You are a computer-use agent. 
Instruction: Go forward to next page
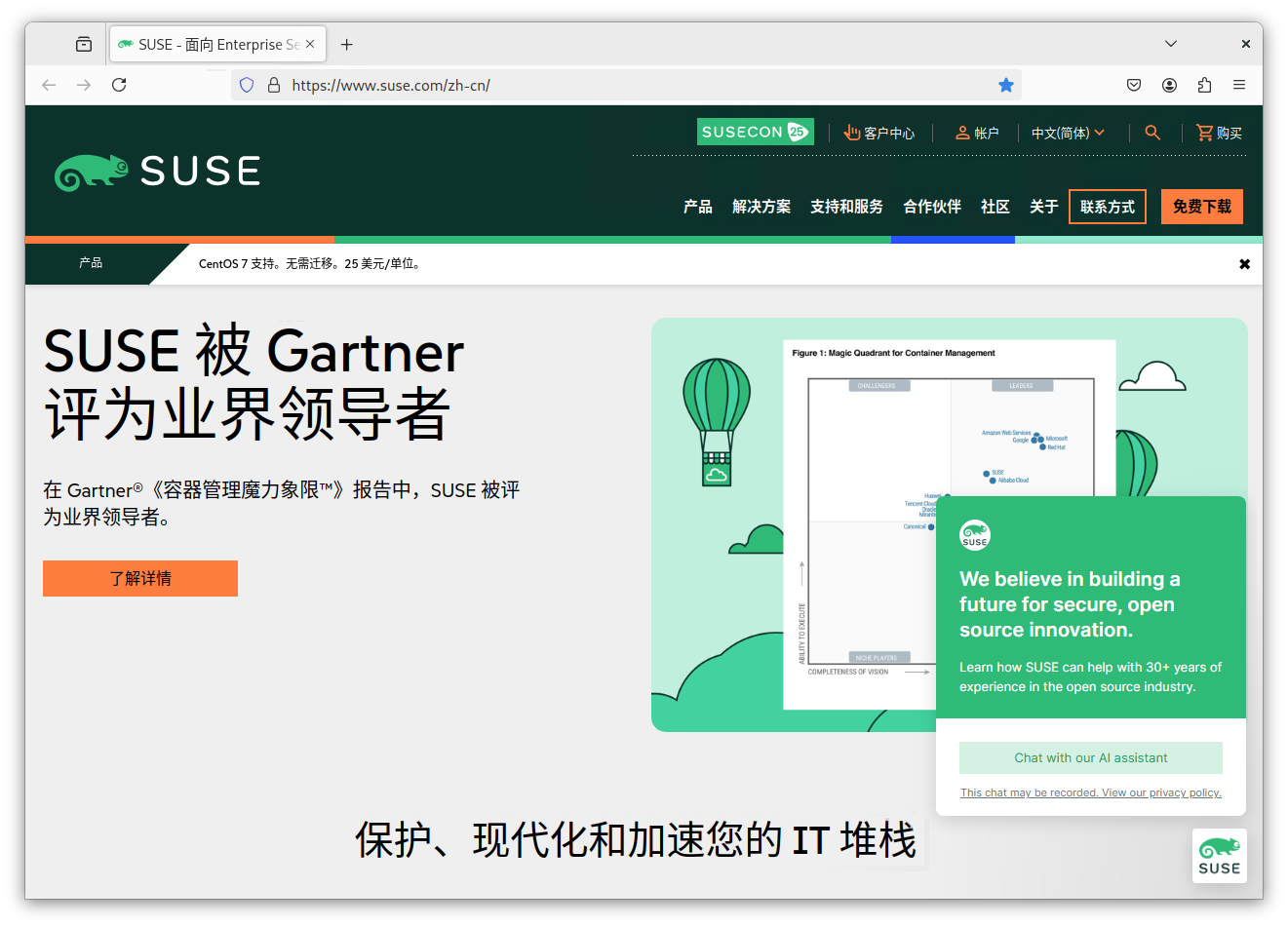pos(84,85)
